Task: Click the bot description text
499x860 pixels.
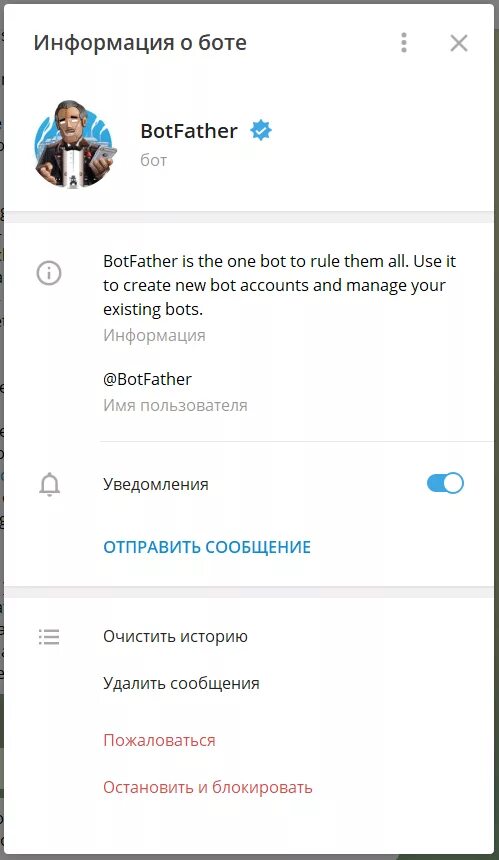Action: (x=280, y=285)
